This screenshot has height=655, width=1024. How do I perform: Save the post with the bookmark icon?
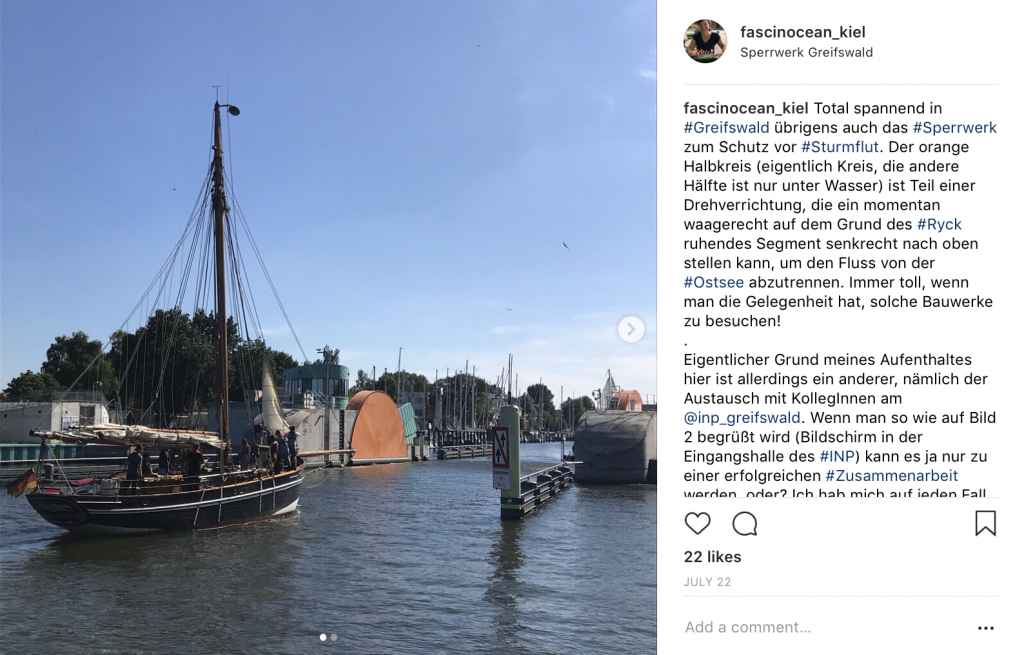coord(985,523)
